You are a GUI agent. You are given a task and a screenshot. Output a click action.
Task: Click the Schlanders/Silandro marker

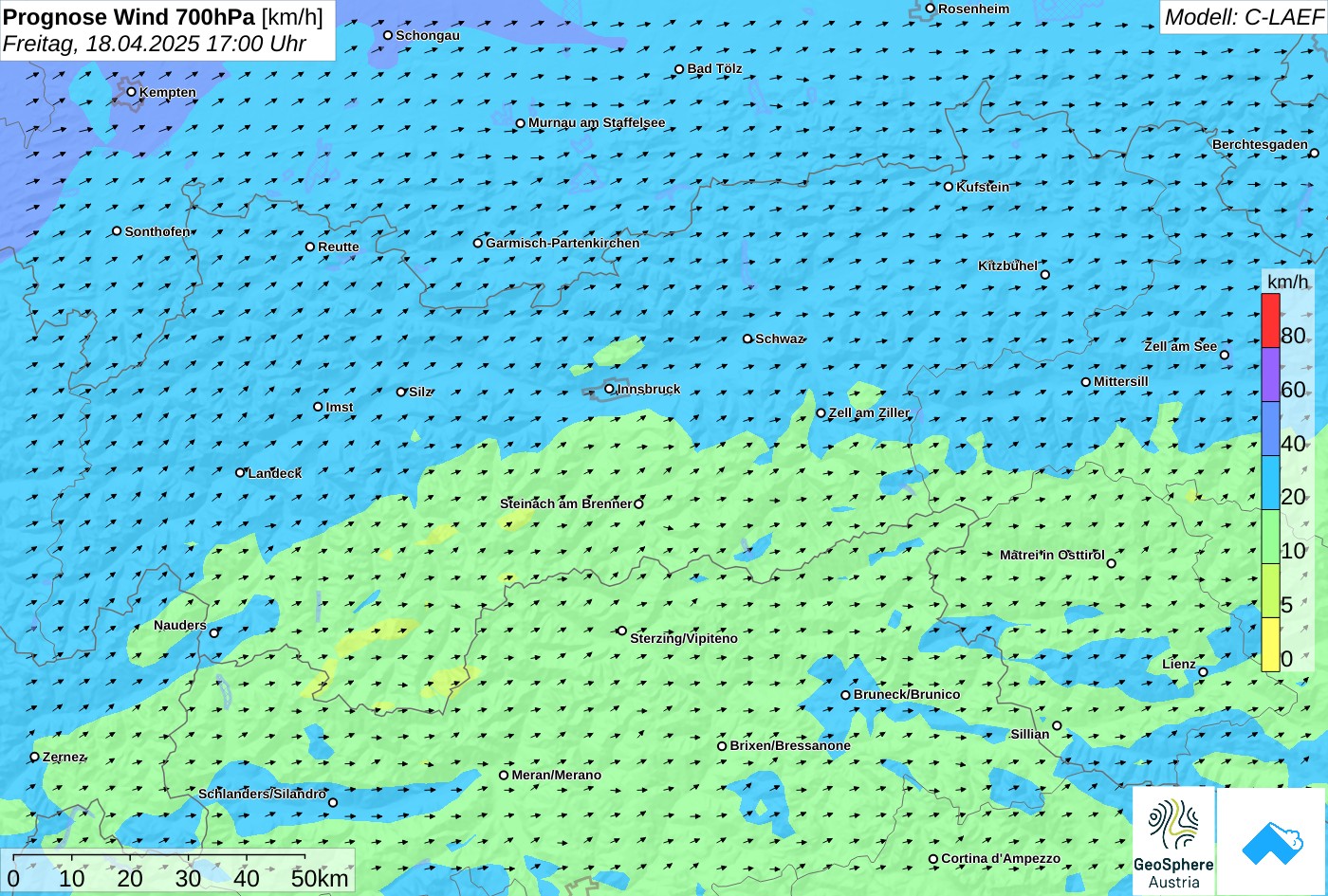point(333,803)
